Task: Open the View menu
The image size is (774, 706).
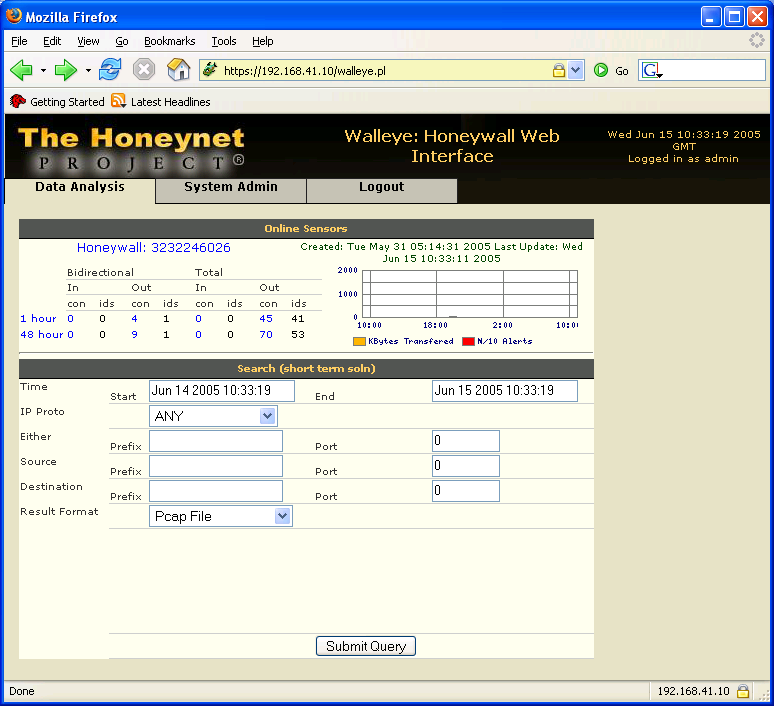Action: pos(88,41)
